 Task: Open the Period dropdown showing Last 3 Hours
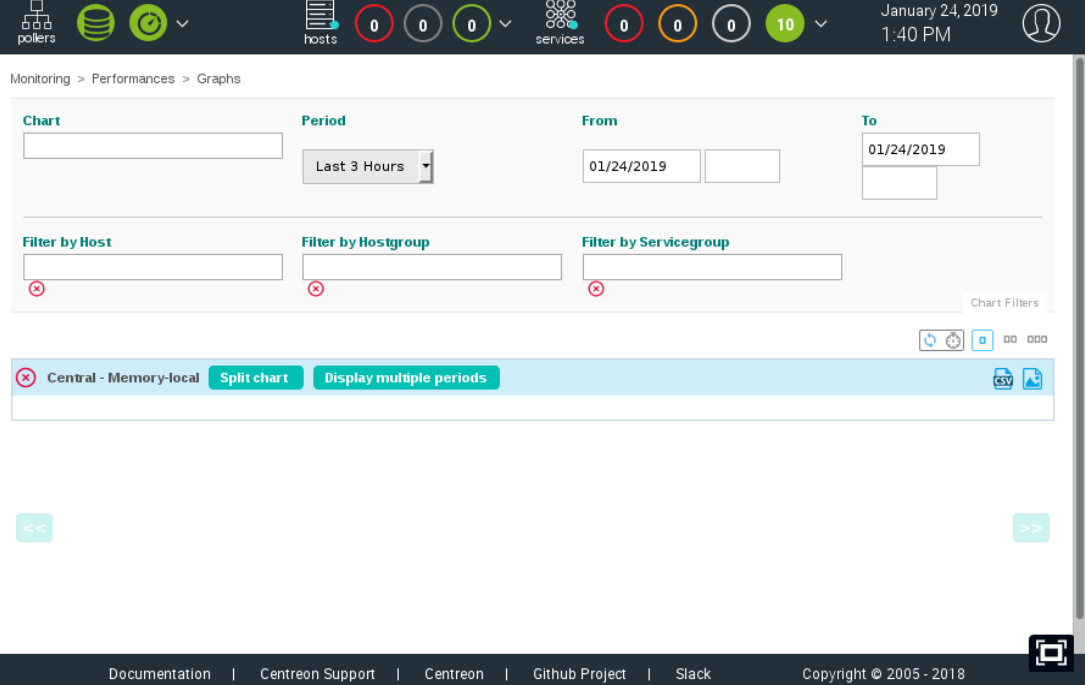tap(368, 166)
